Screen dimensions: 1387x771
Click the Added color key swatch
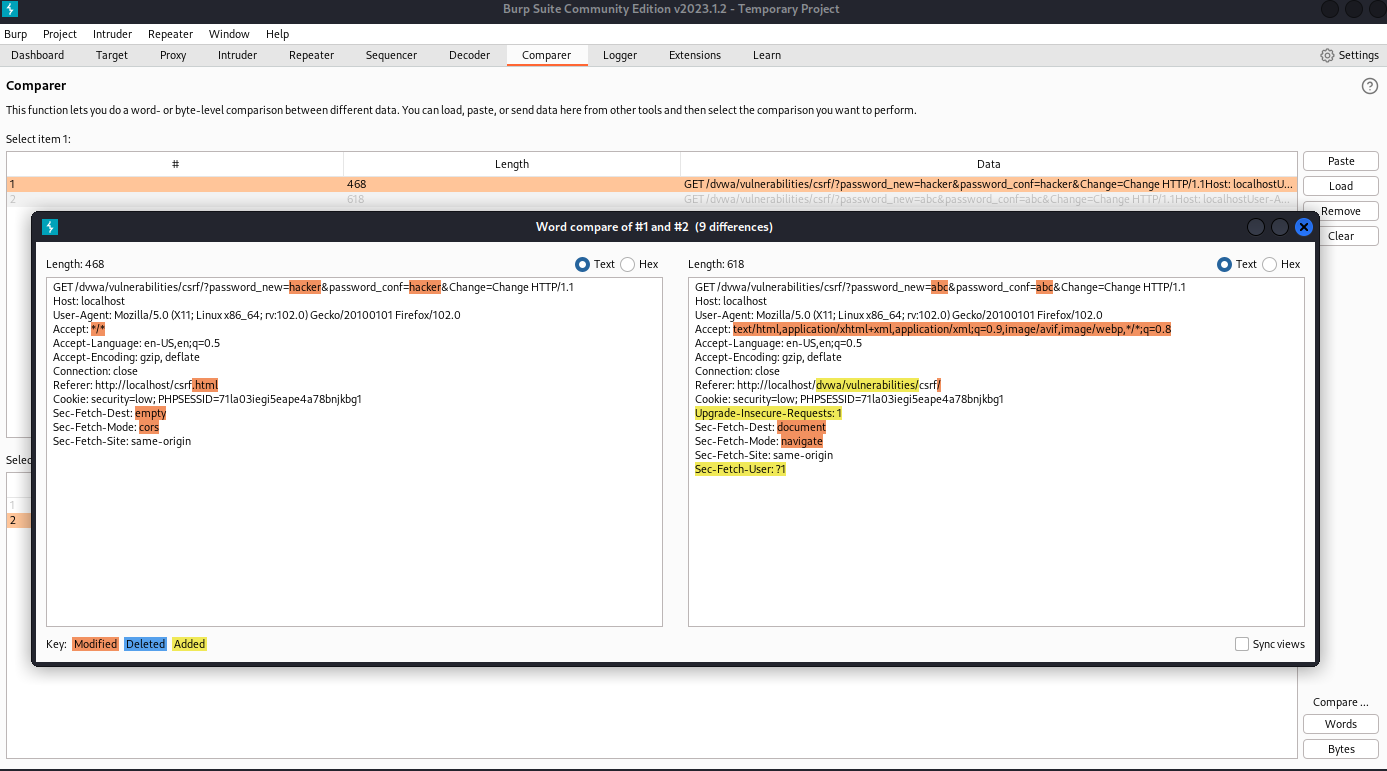pyautogui.click(x=189, y=644)
